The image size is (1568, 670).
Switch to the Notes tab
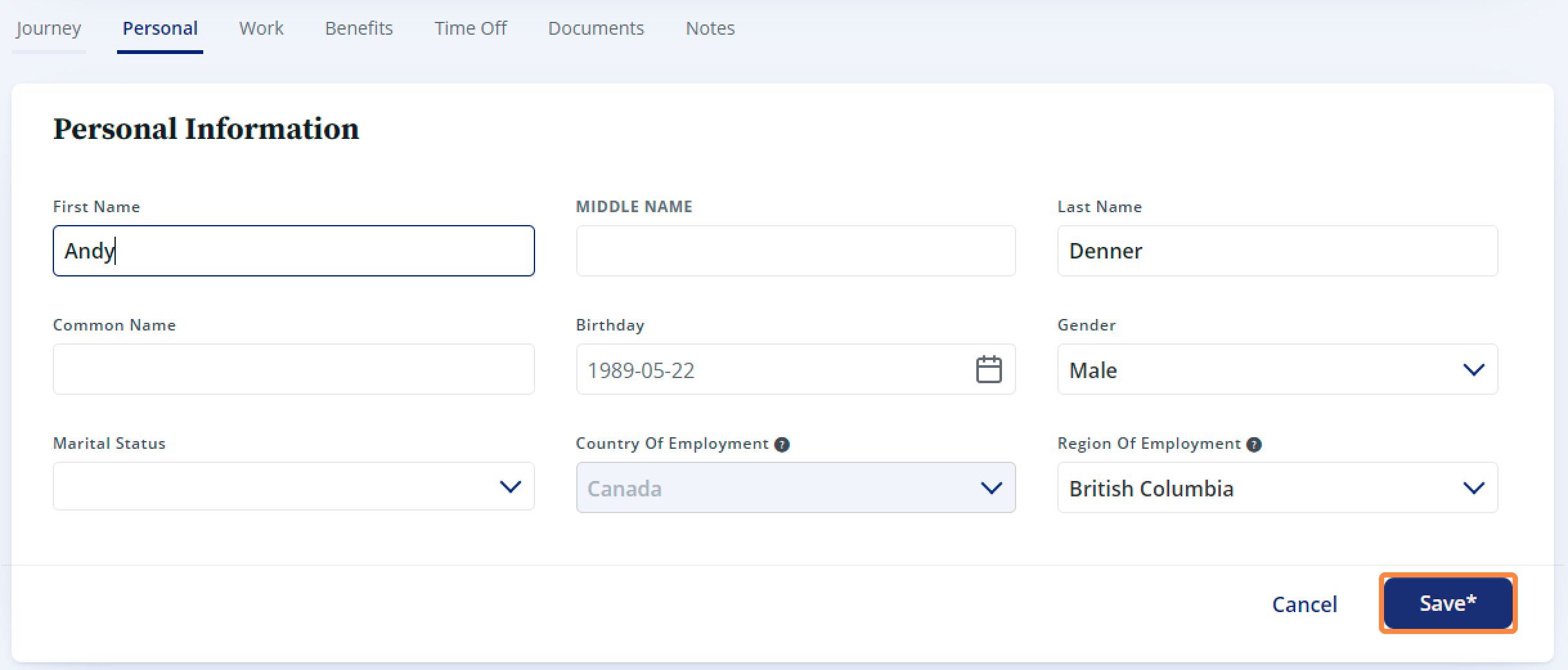pos(710,29)
